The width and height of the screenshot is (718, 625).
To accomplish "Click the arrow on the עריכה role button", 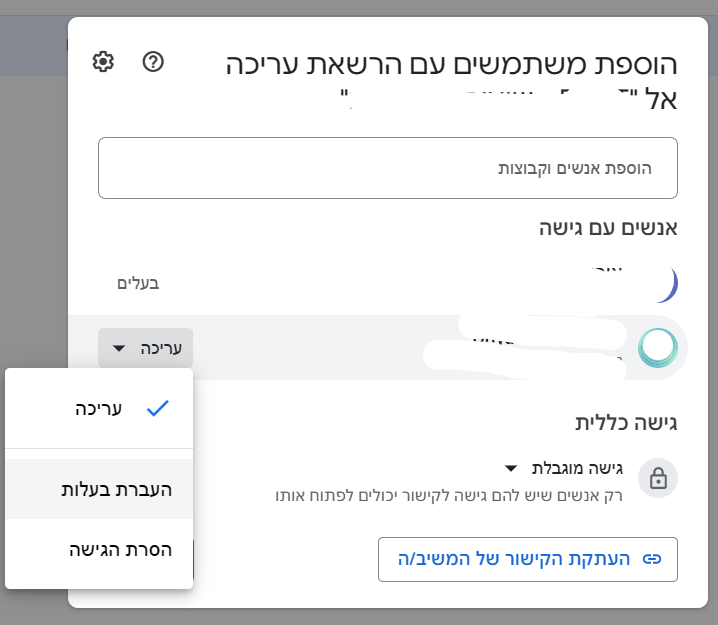I will [x=119, y=349].
